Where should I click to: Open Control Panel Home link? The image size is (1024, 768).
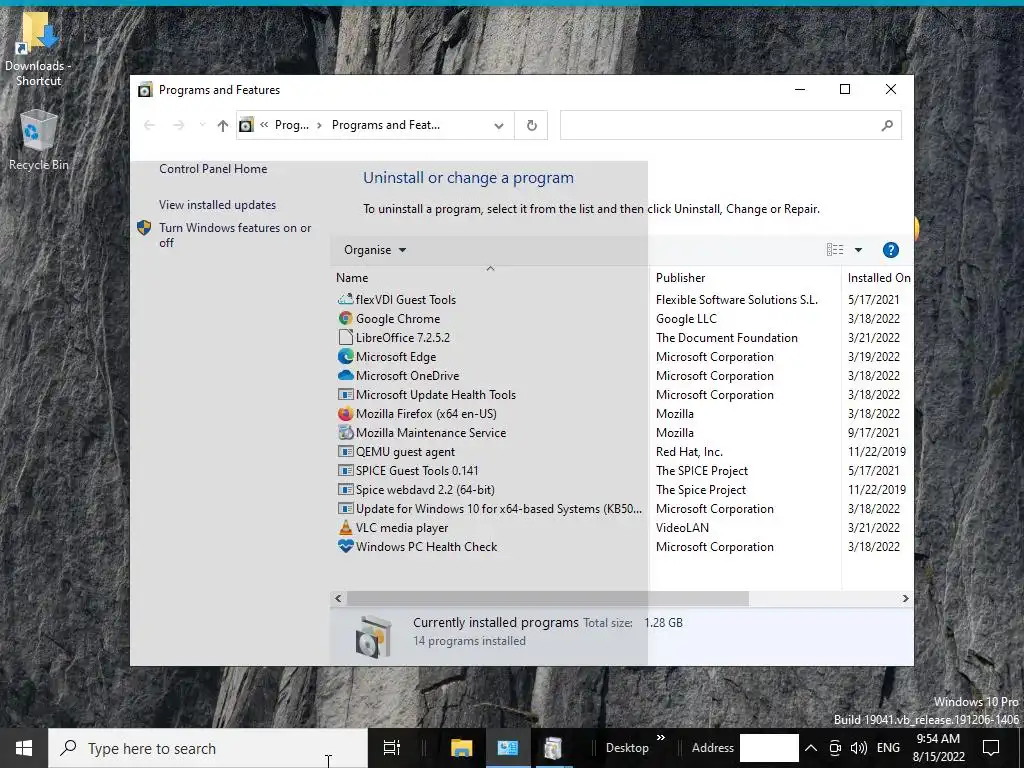pos(213,169)
